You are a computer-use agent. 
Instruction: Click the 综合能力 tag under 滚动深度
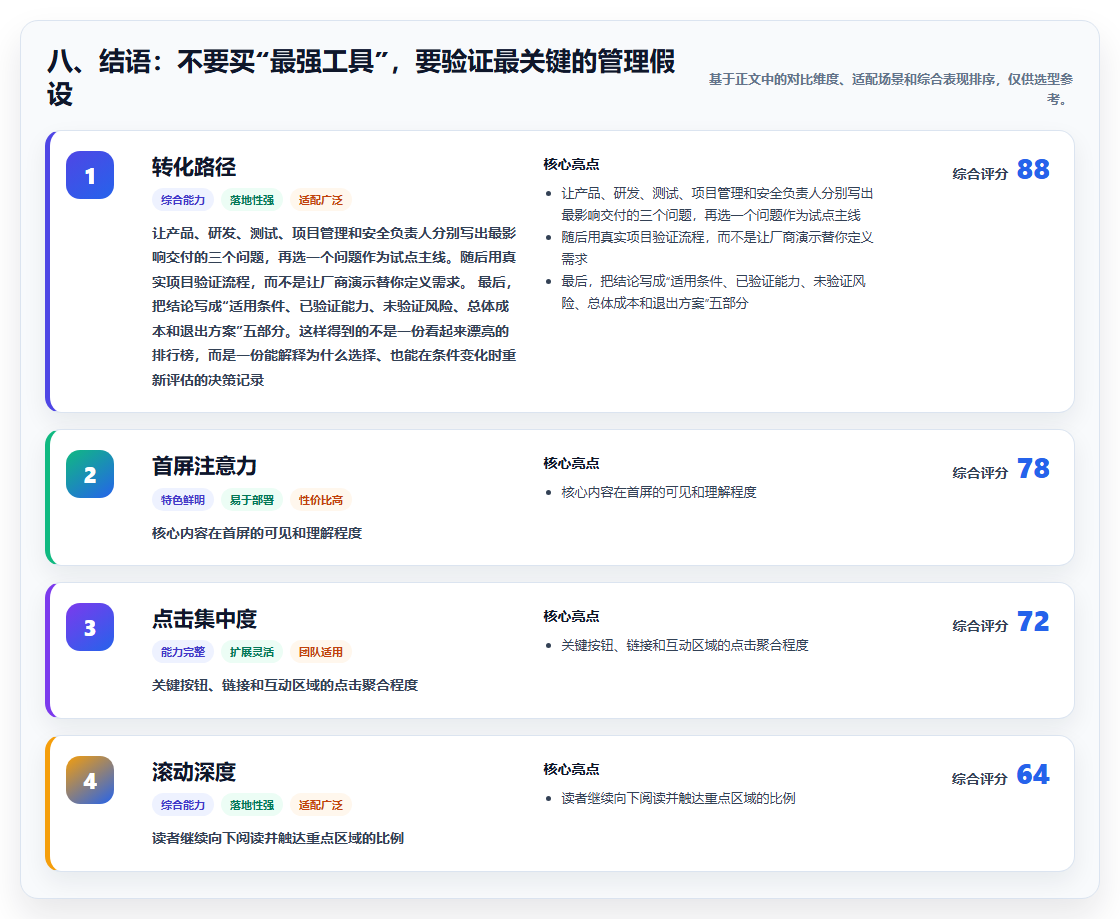coord(183,805)
